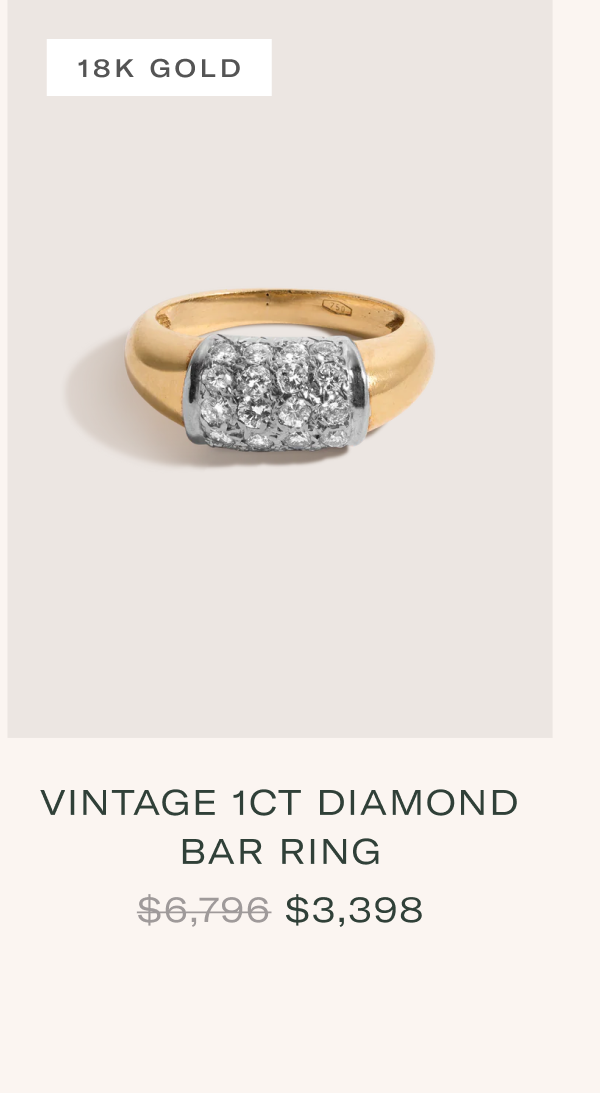This screenshot has height=1093, width=600.
Task: Select the $3,398 sale price
Action: (x=354, y=910)
